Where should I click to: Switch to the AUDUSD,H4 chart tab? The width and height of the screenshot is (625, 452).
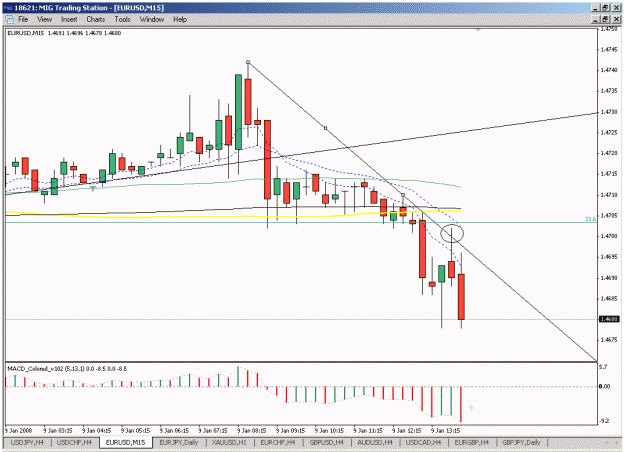375,442
